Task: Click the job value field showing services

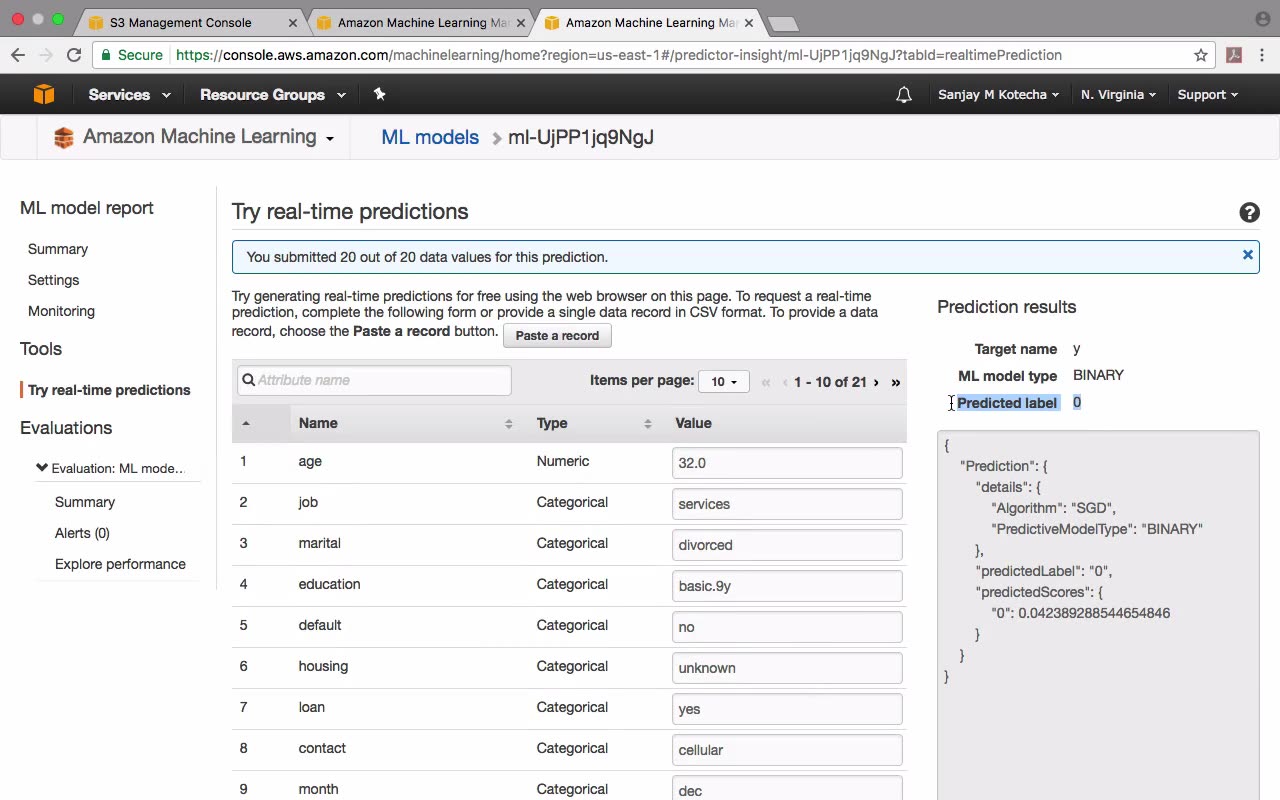Action: pyautogui.click(x=787, y=504)
